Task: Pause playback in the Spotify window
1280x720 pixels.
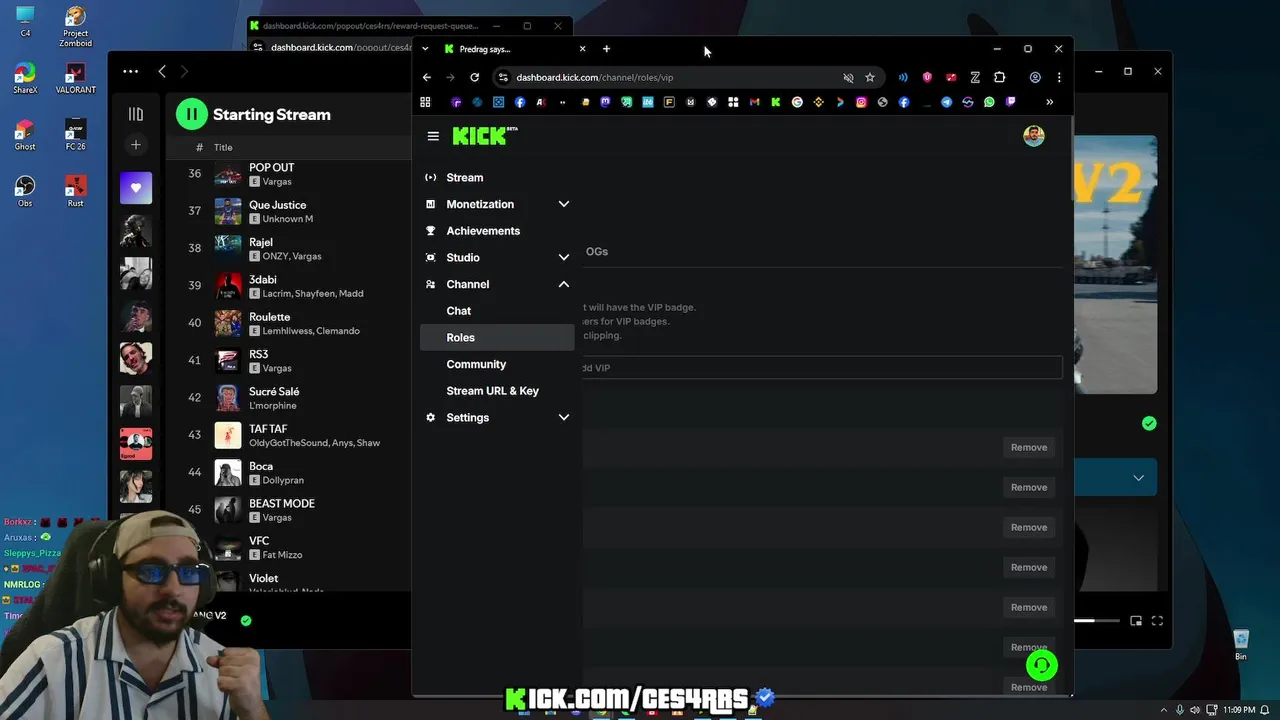Action: click(x=192, y=114)
